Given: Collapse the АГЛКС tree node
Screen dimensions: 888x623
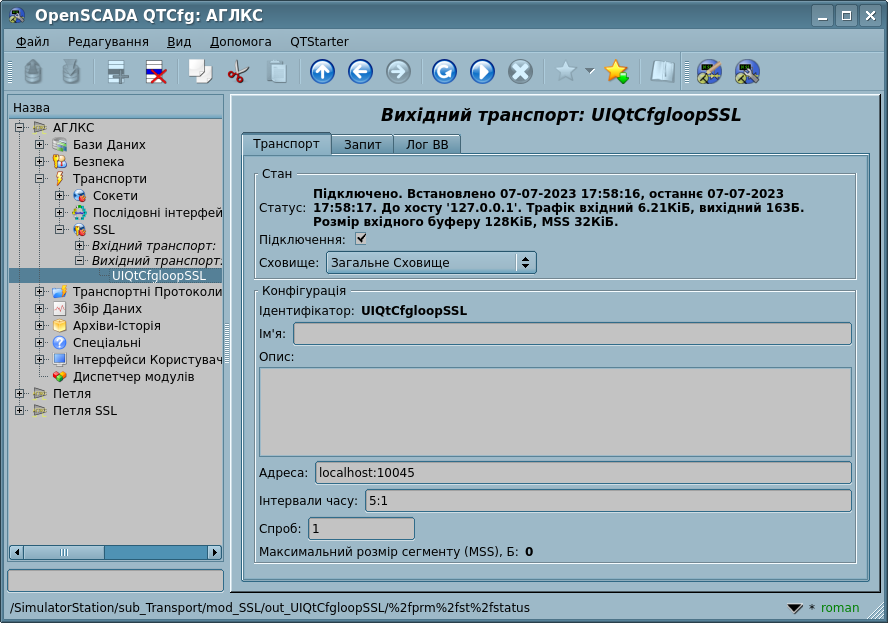Looking at the screenshot, I should (20, 127).
